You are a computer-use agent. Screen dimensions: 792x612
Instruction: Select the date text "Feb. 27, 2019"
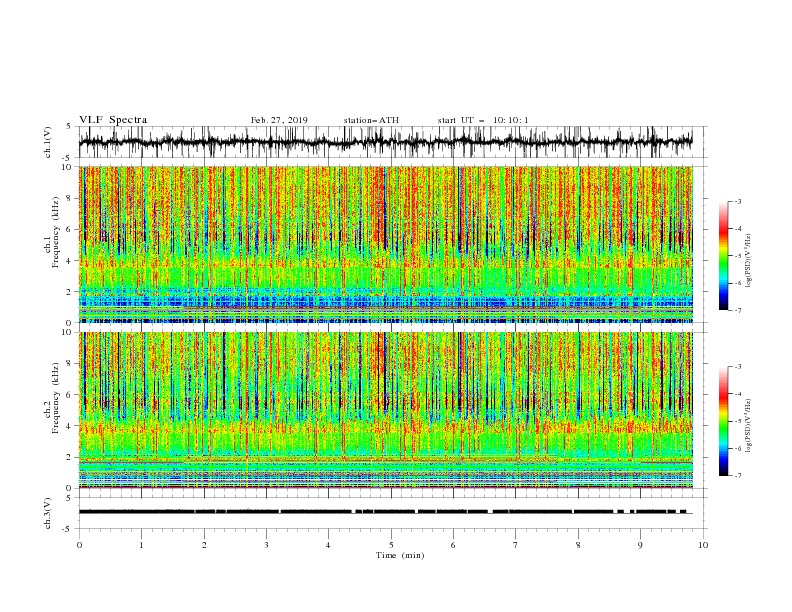pyautogui.click(x=279, y=120)
